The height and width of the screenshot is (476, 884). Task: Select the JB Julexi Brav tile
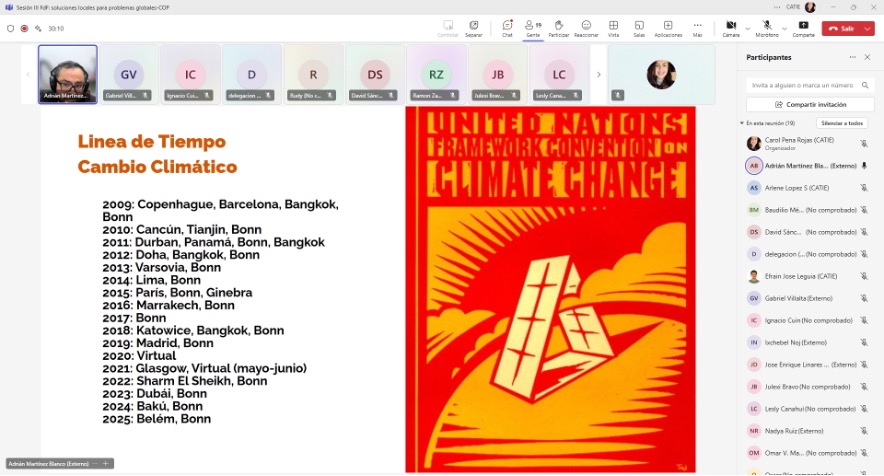pos(498,74)
